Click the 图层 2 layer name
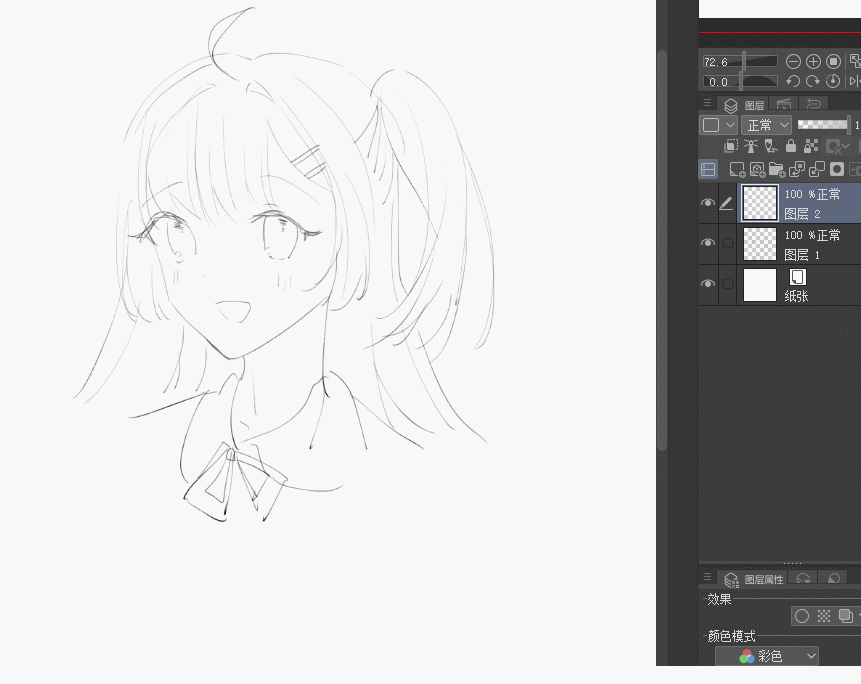This screenshot has height=684, width=861. [x=802, y=214]
